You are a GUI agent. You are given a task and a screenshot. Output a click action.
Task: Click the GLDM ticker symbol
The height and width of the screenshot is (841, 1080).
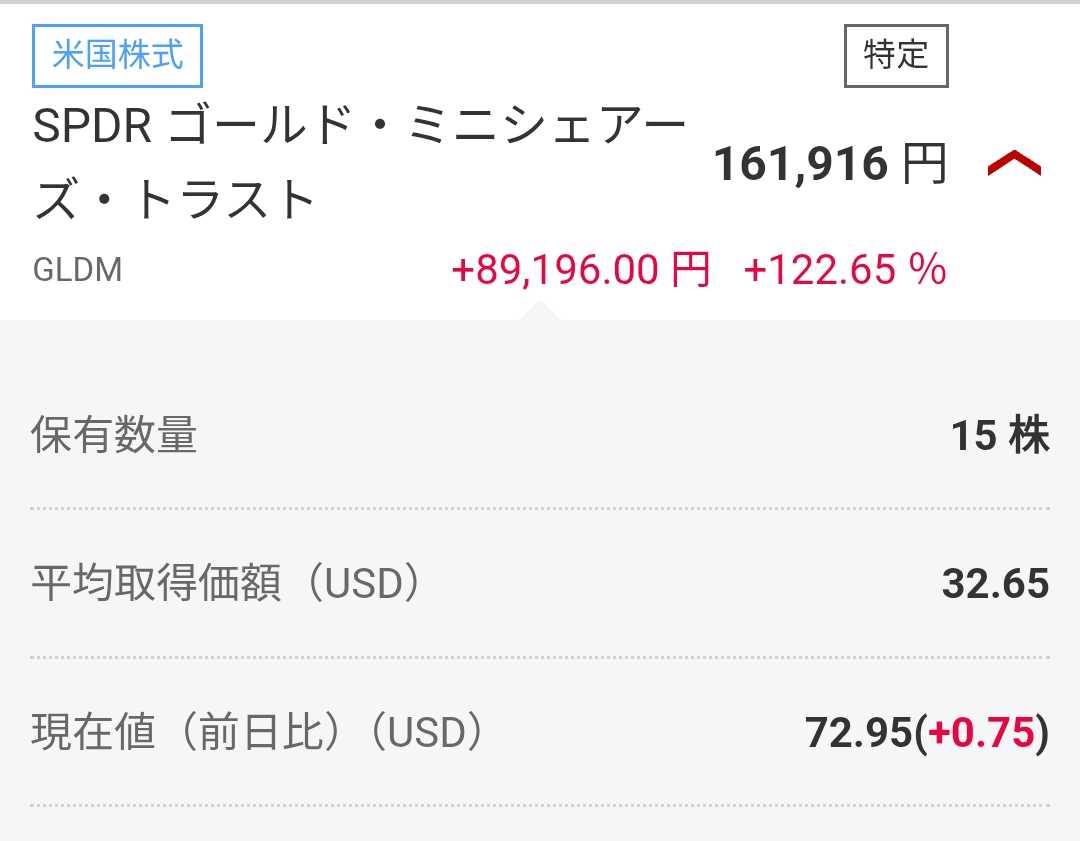coord(77,271)
